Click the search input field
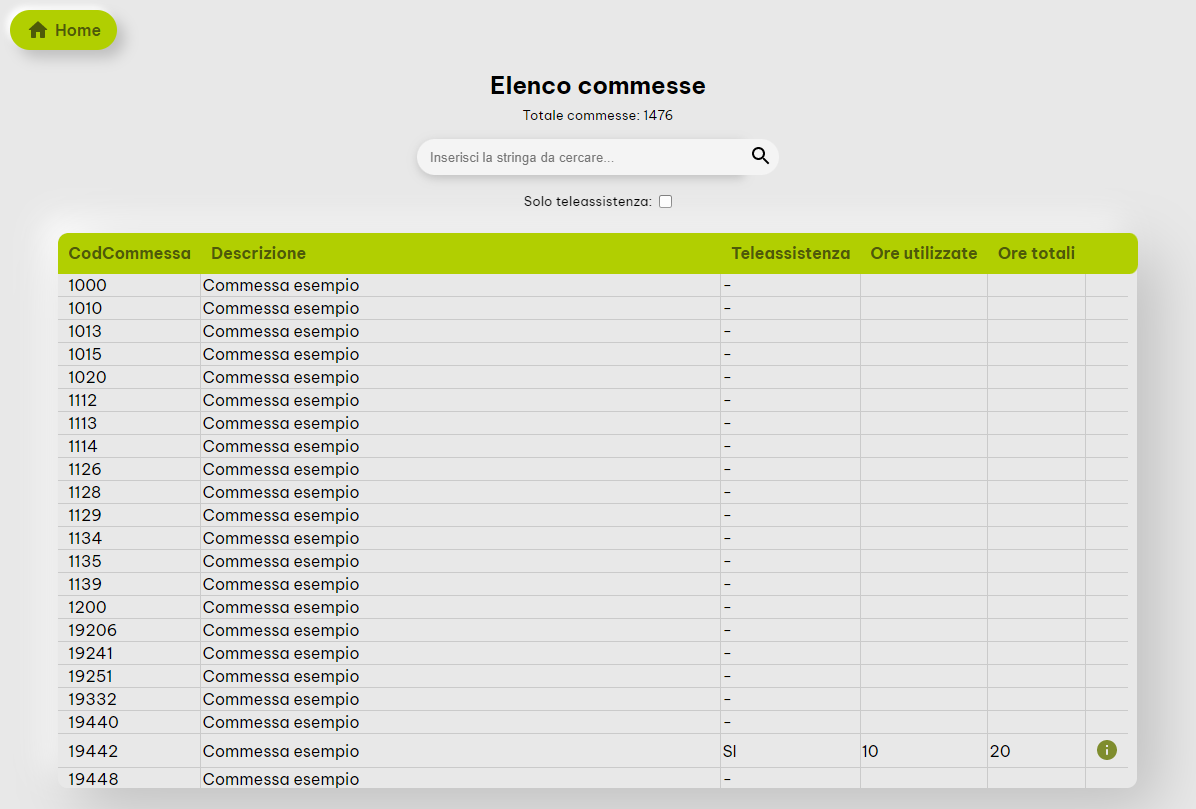Screen dimensions: 1196x809 [x=580, y=156]
